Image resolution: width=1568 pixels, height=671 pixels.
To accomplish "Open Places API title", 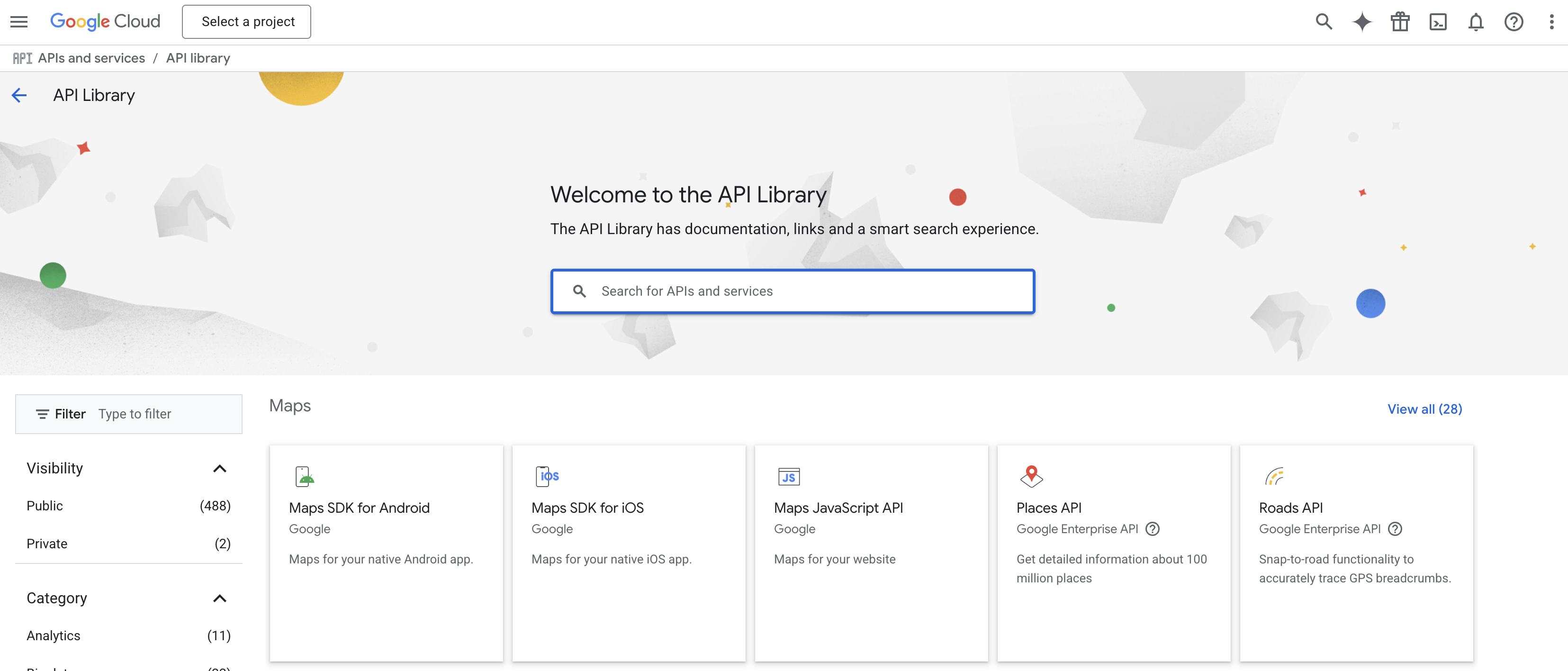I will (x=1049, y=508).
